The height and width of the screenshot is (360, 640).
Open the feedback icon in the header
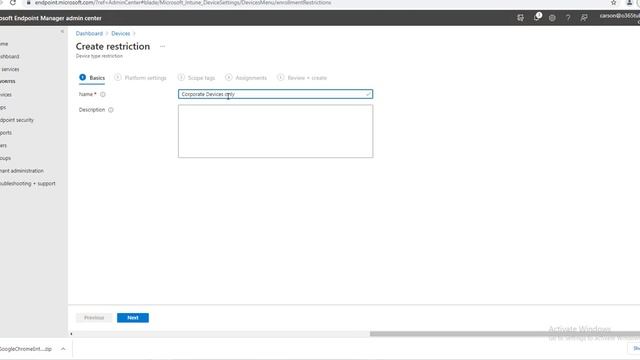pos(584,18)
